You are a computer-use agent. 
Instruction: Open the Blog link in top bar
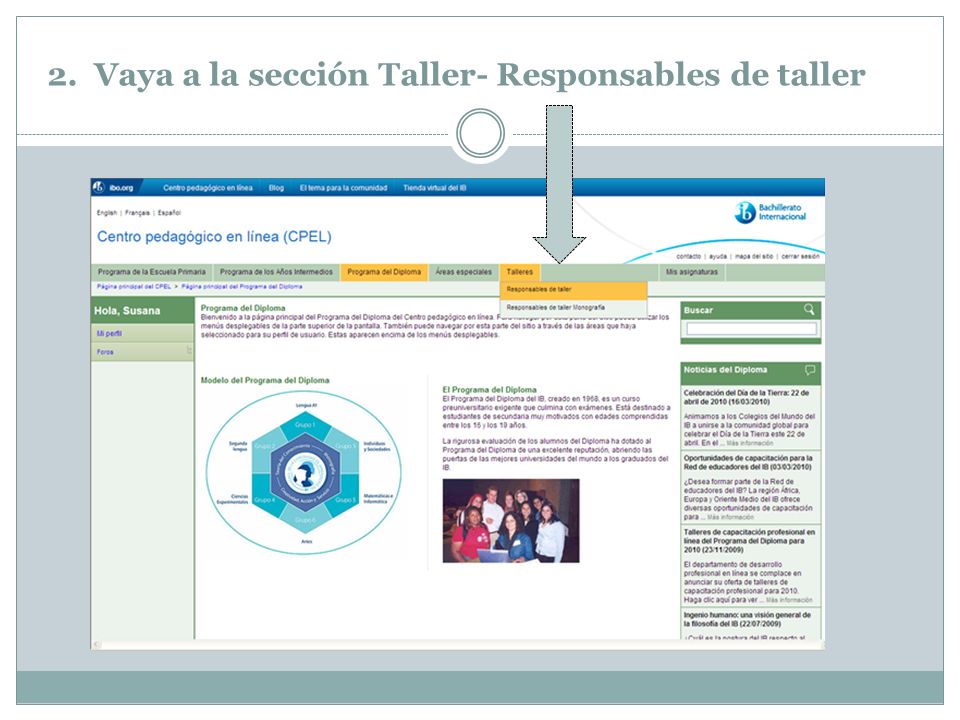point(276,188)
